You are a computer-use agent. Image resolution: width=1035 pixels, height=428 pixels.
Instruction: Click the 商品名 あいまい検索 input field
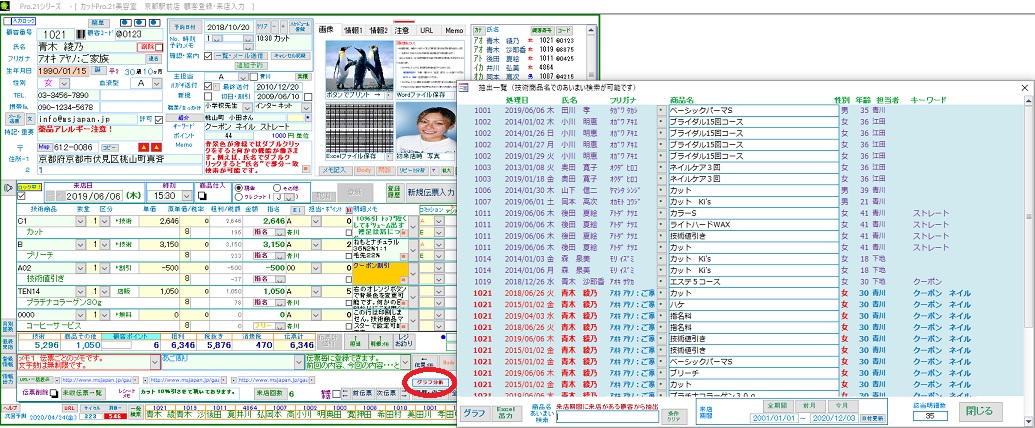(x=607, y=417)
